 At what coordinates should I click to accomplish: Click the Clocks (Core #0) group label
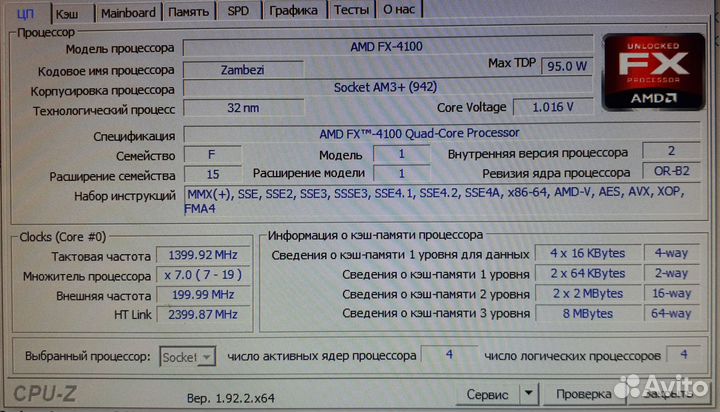tap(62, 237)
